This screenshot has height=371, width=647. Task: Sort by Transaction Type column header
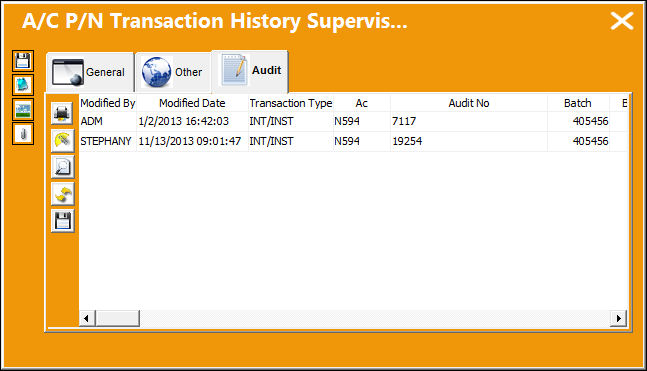pyautogui.click(x=291, y=103)
